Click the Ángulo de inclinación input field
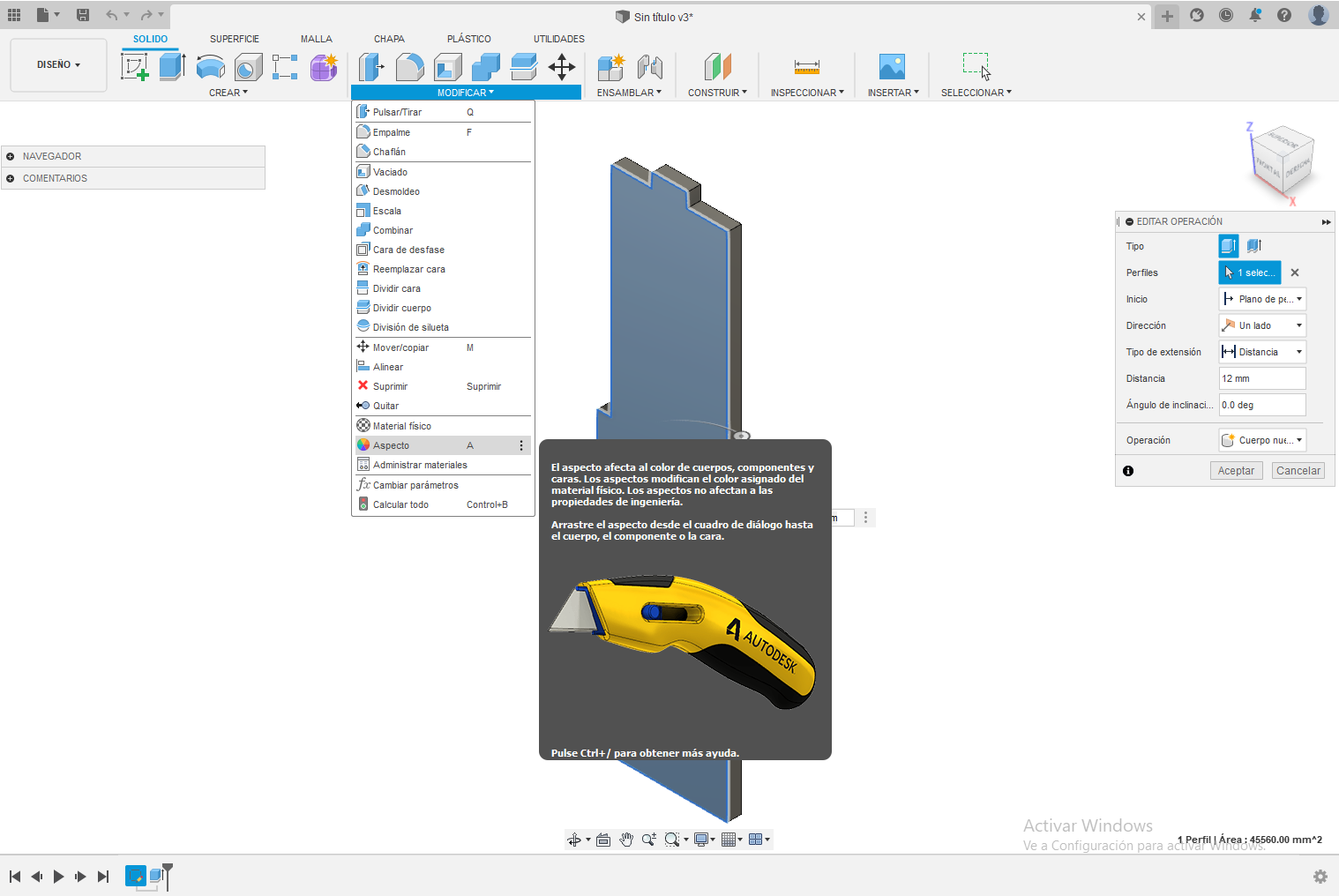This screenshot has width=1339, height=896. (x=1262, y=405)
